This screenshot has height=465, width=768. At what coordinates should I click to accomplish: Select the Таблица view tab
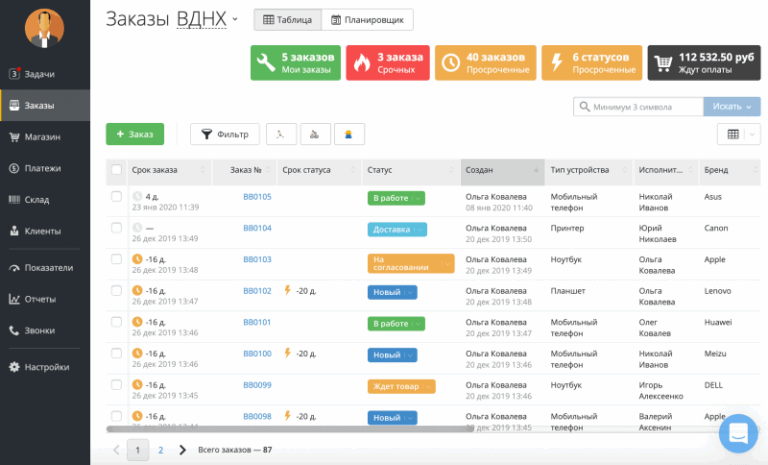click(288, 20)
